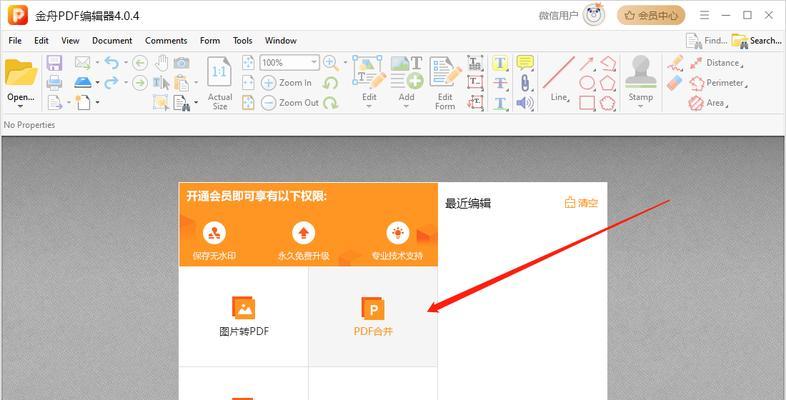Open the Document menu
The width and height of the screenshot is (786, 400).
(x=112, y=41)
